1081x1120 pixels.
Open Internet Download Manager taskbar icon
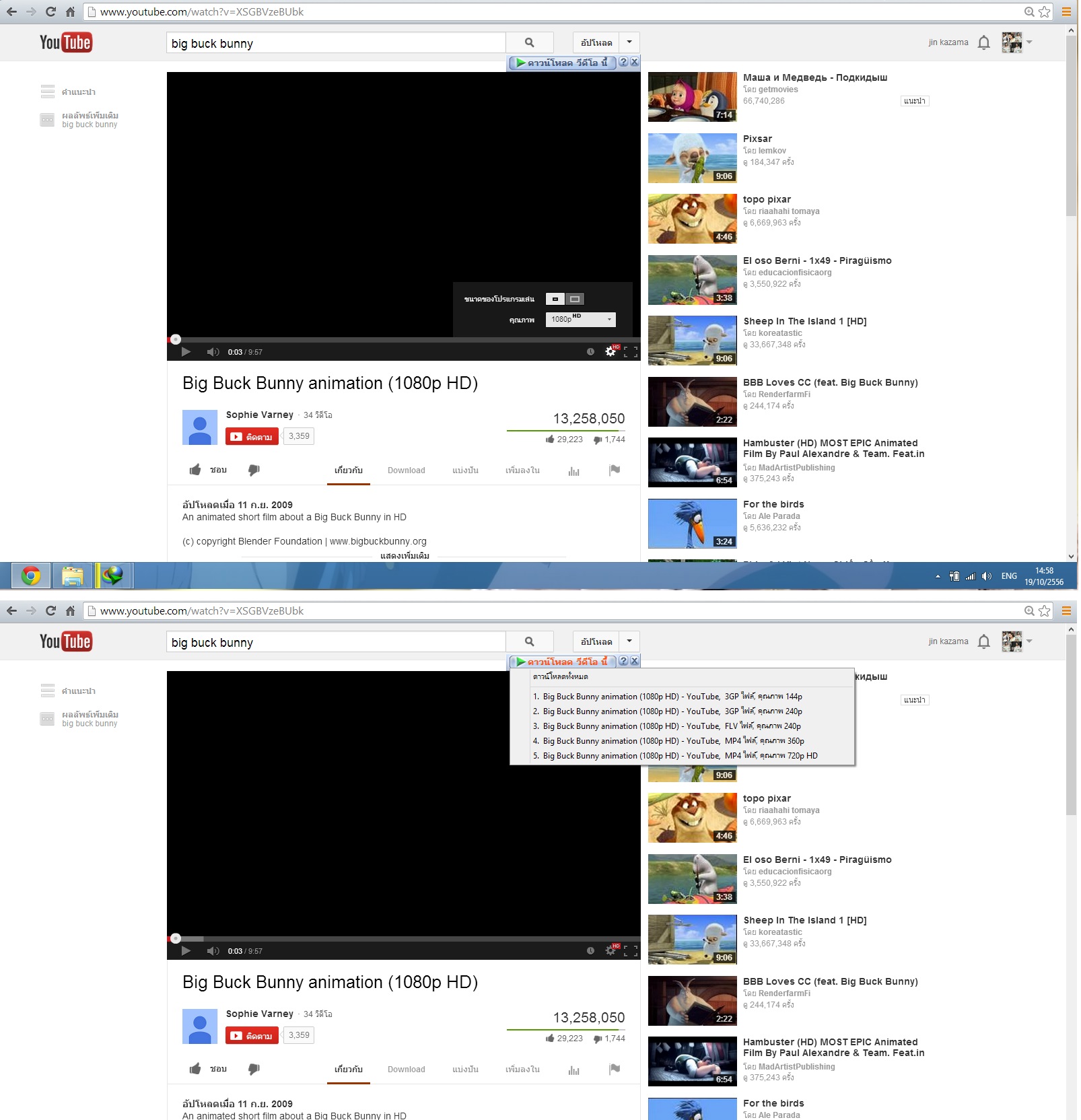(x=113, y=576)
